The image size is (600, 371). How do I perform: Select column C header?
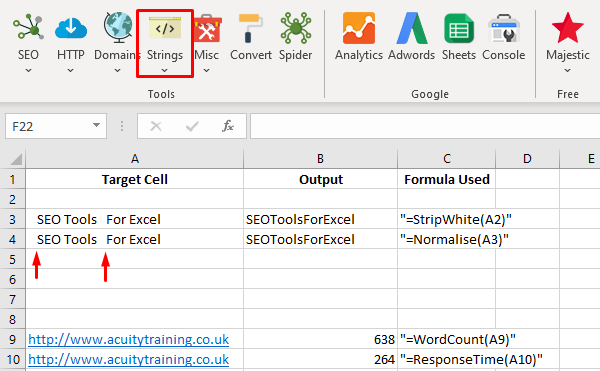tap(447, 159)
